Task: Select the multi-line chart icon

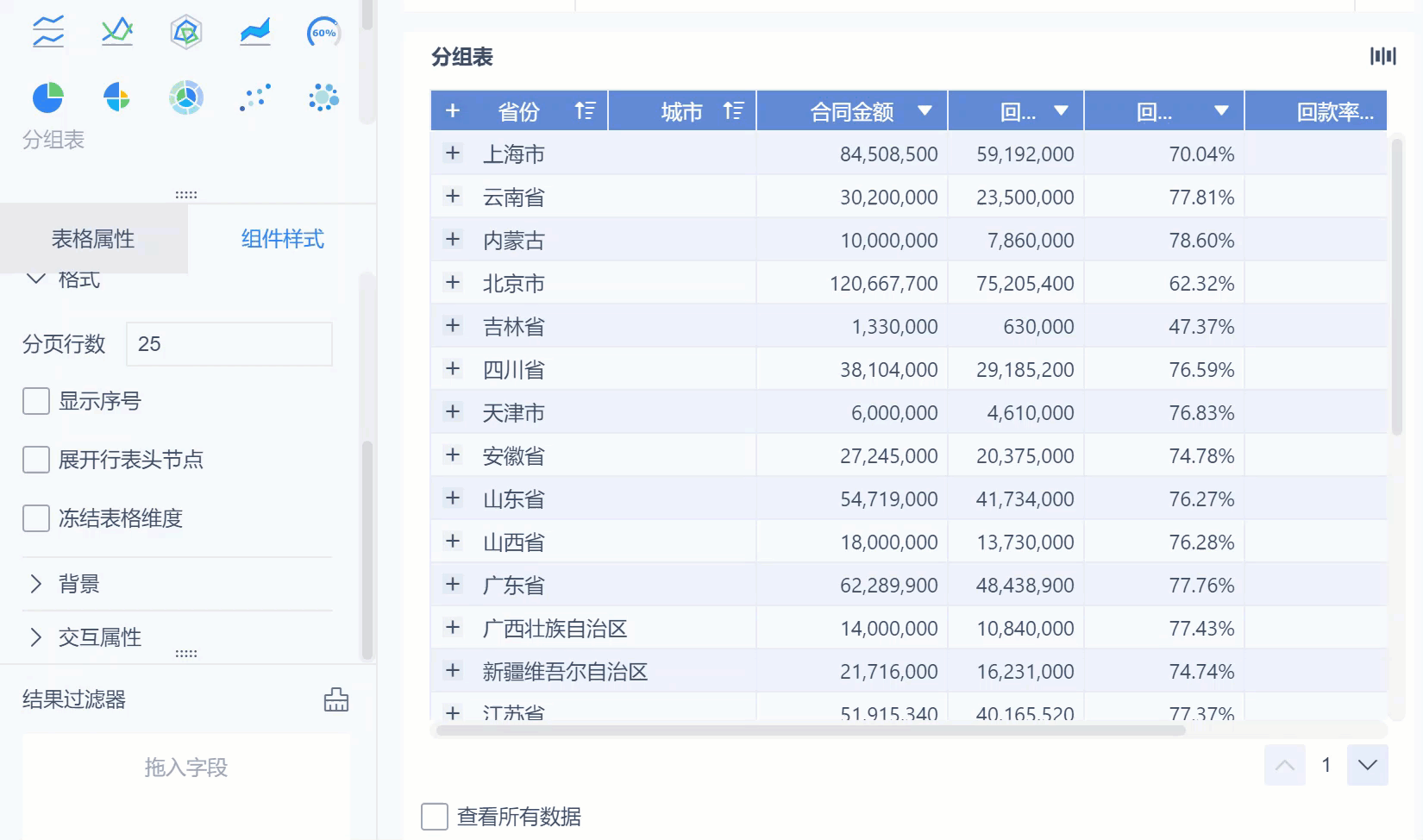Action: 48,32
